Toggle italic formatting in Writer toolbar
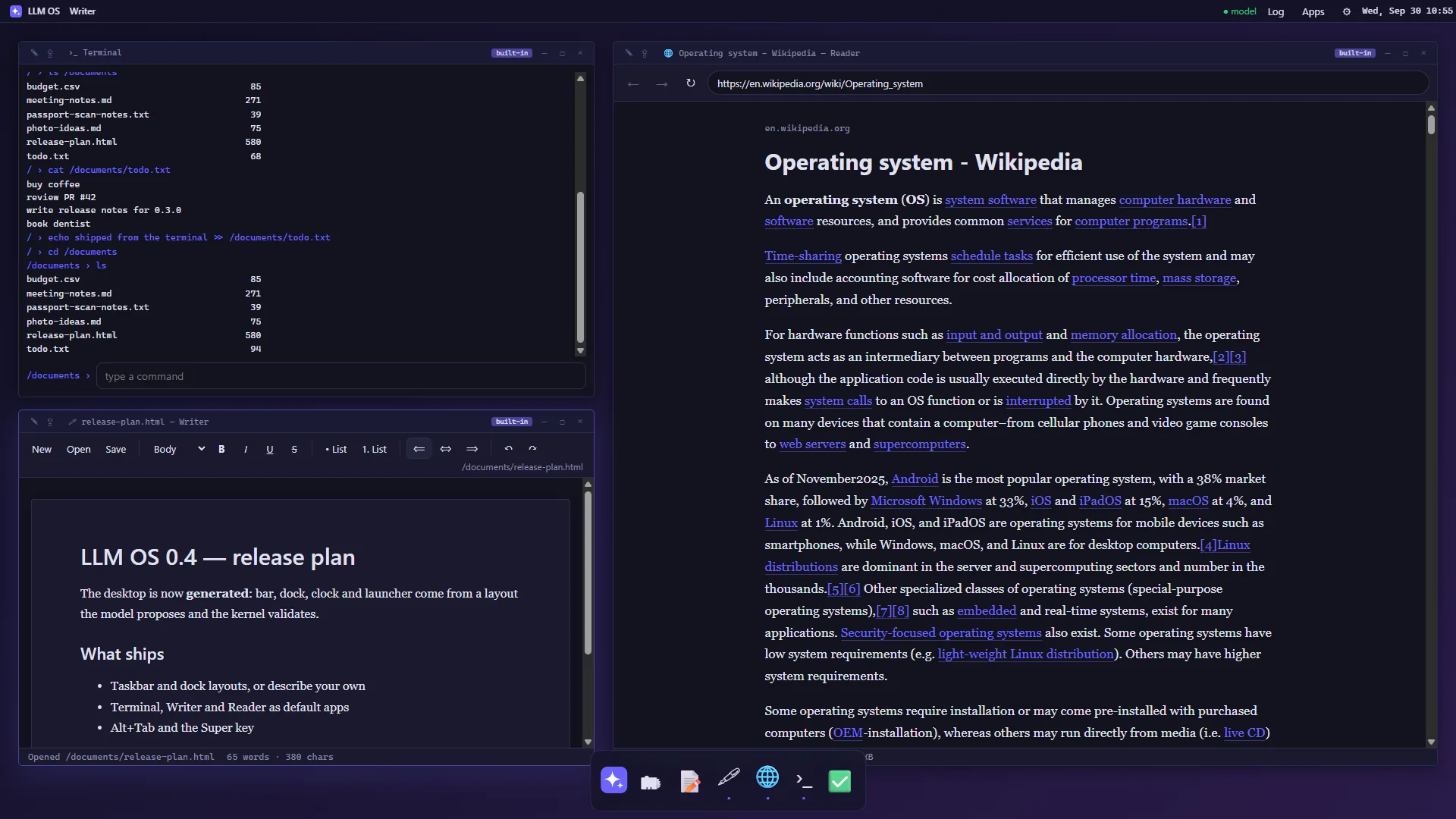The height and width of the screenshot is (819, 1456). tap(246, 450)
